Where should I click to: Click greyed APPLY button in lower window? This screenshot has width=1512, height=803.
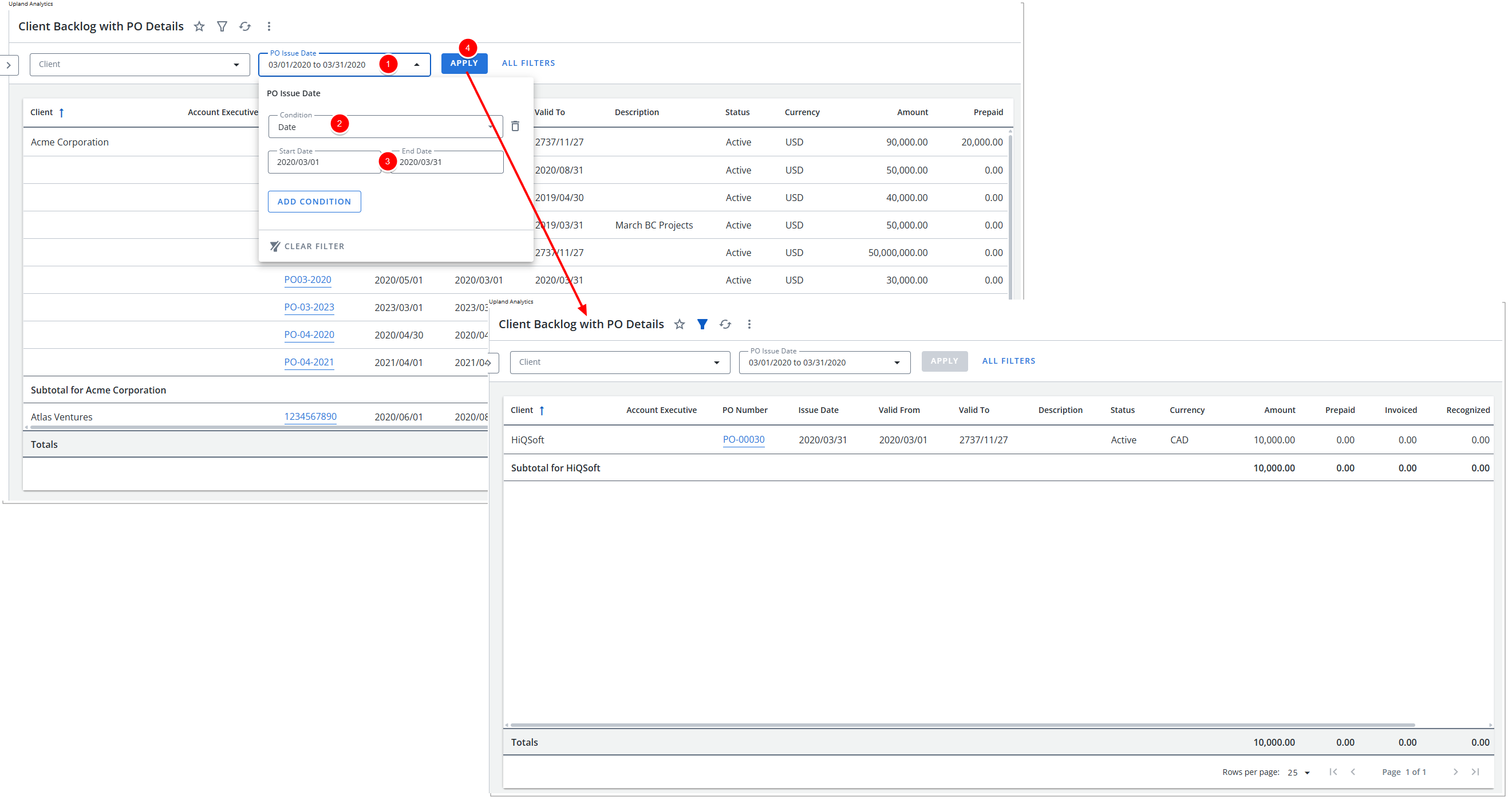point(945,361)
